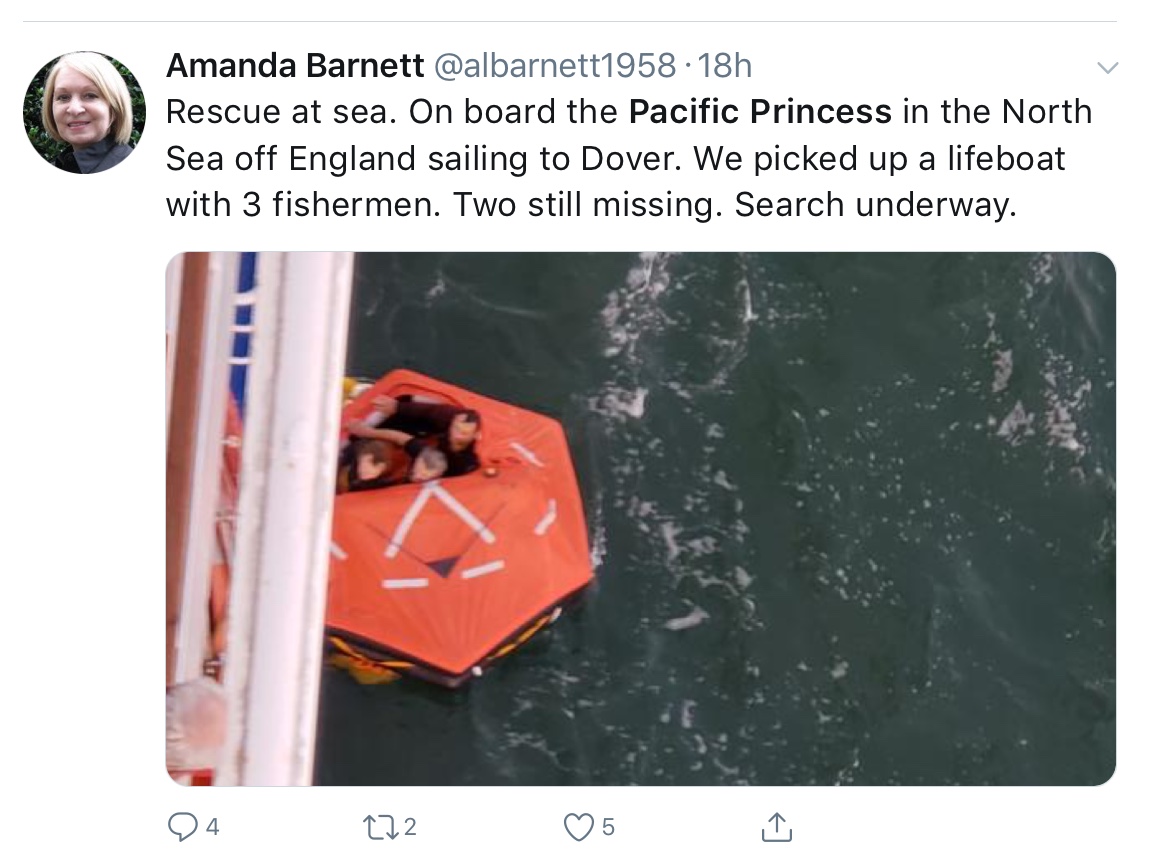Open the share tweet icon
Screen dimensions: 1154x865
click(x=776, y=826)
